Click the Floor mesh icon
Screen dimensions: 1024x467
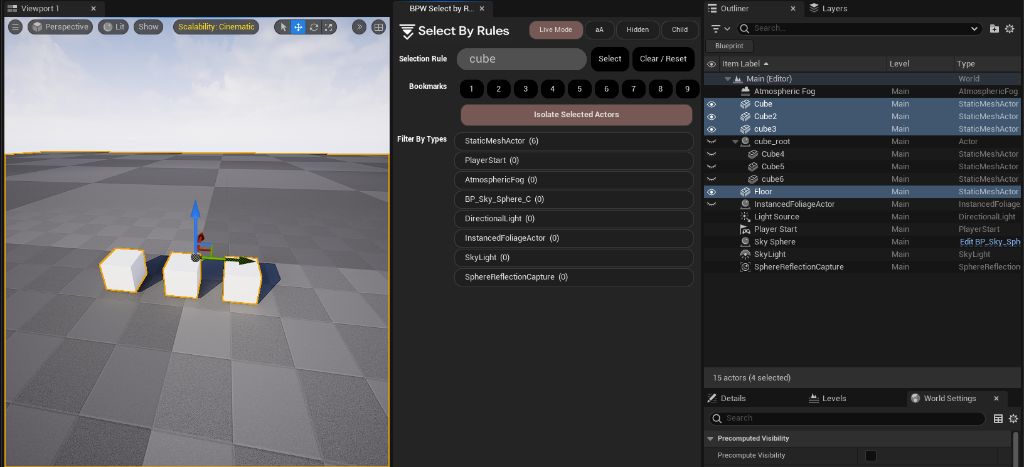coord(744,192)
